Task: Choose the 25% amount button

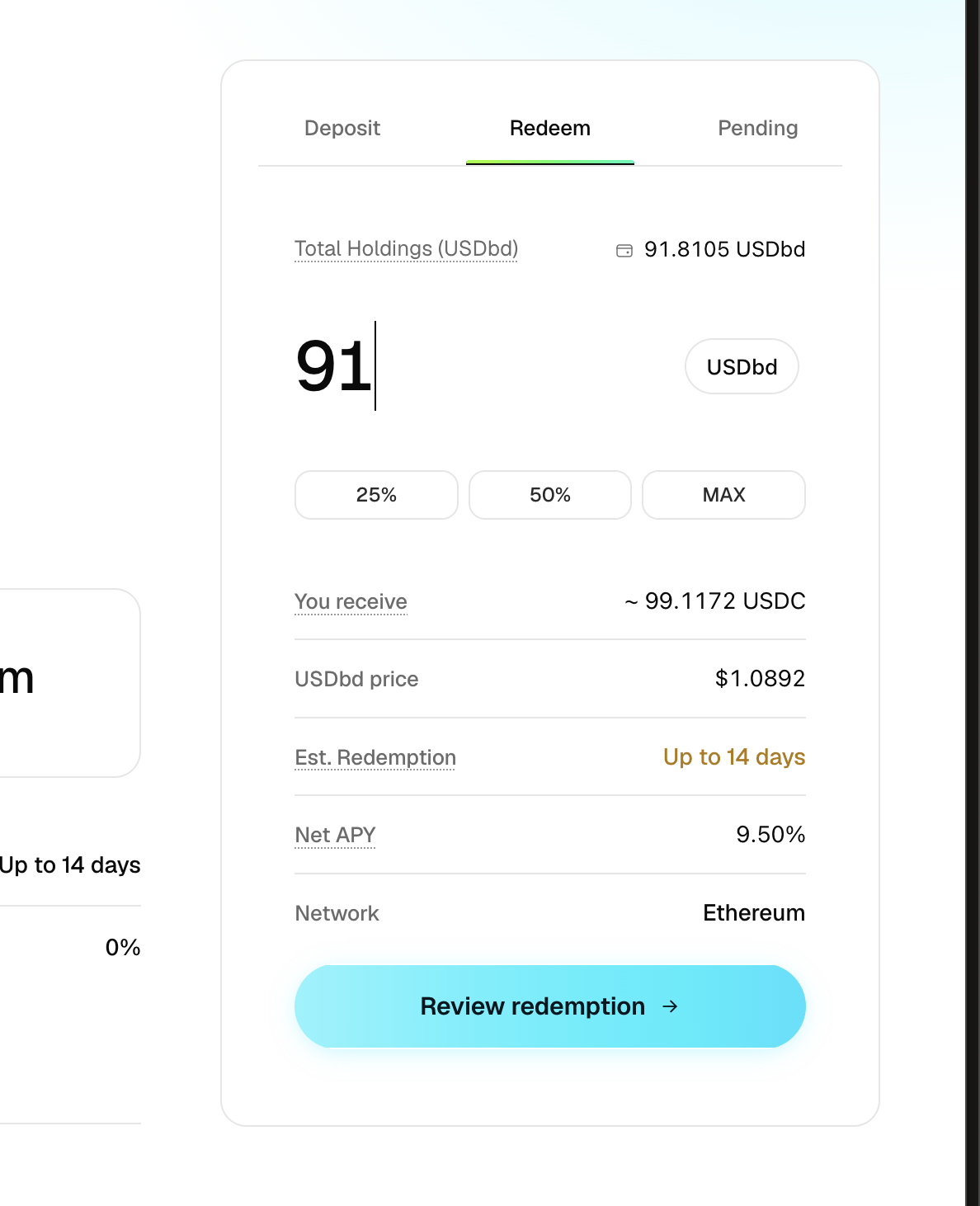Action: coord(376,495)
